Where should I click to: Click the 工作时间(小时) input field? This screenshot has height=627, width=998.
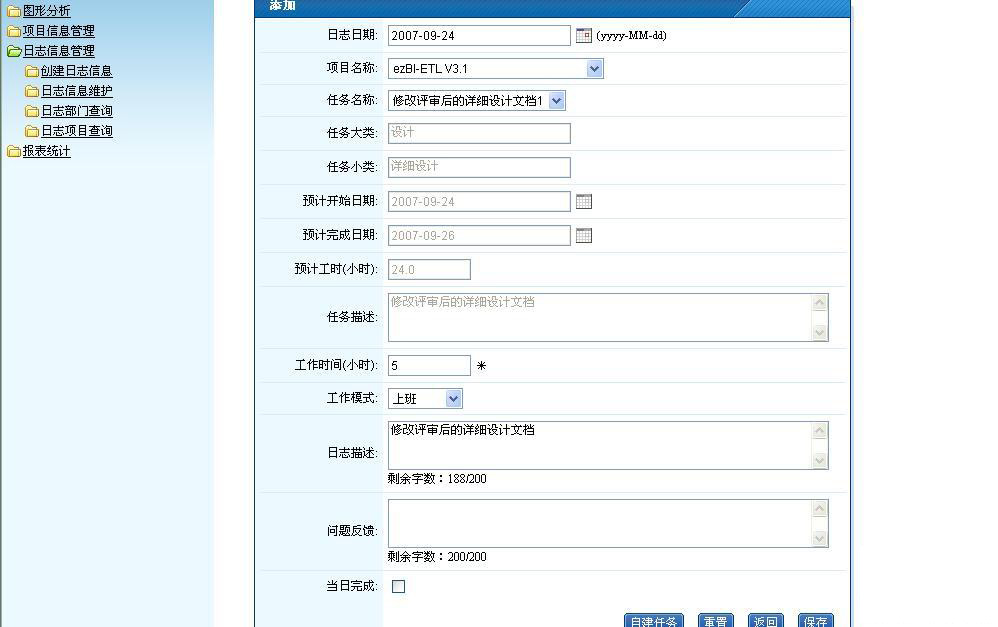click(429, 365)
